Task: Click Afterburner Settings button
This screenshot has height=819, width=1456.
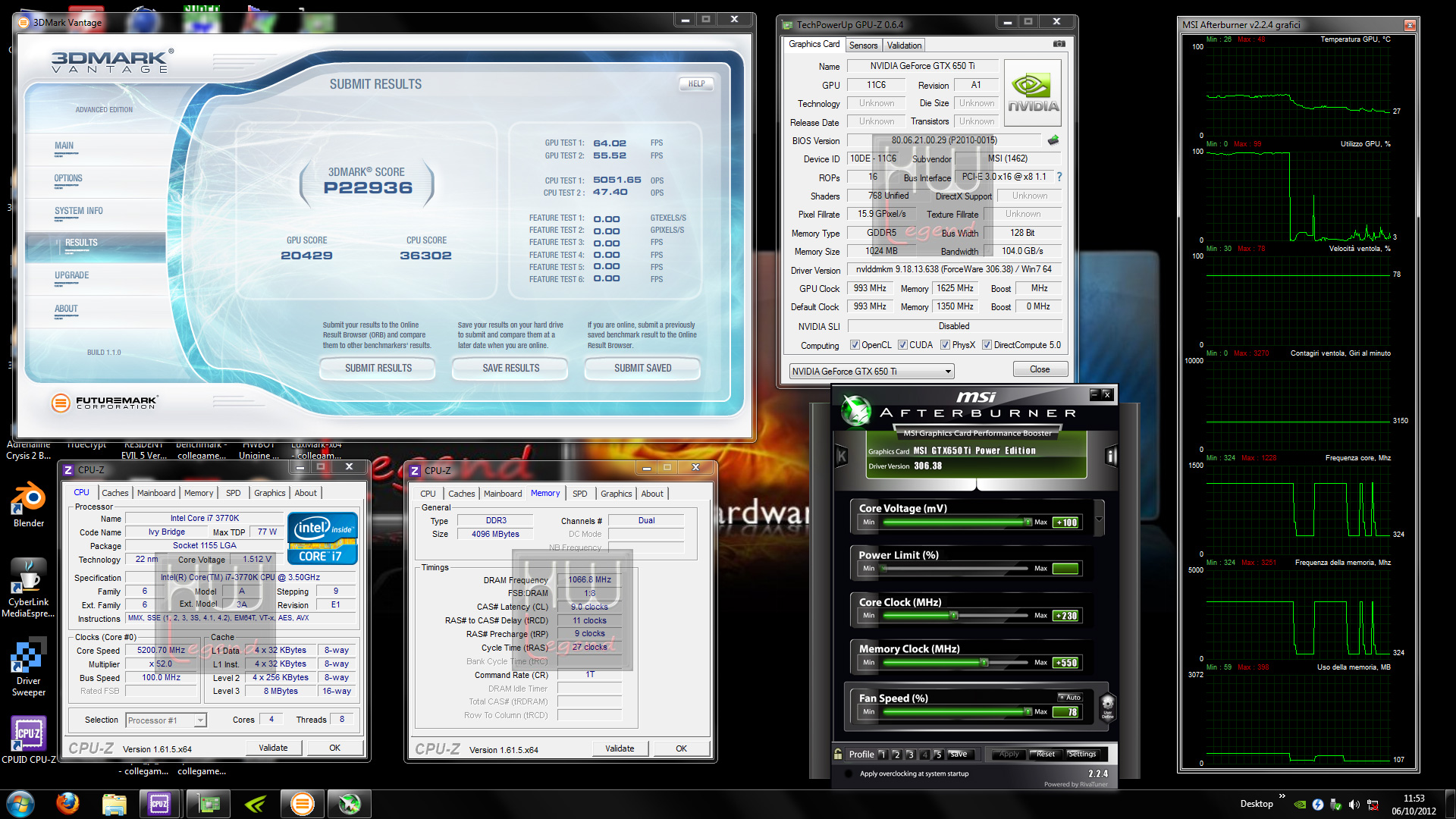Action: 1081,755
